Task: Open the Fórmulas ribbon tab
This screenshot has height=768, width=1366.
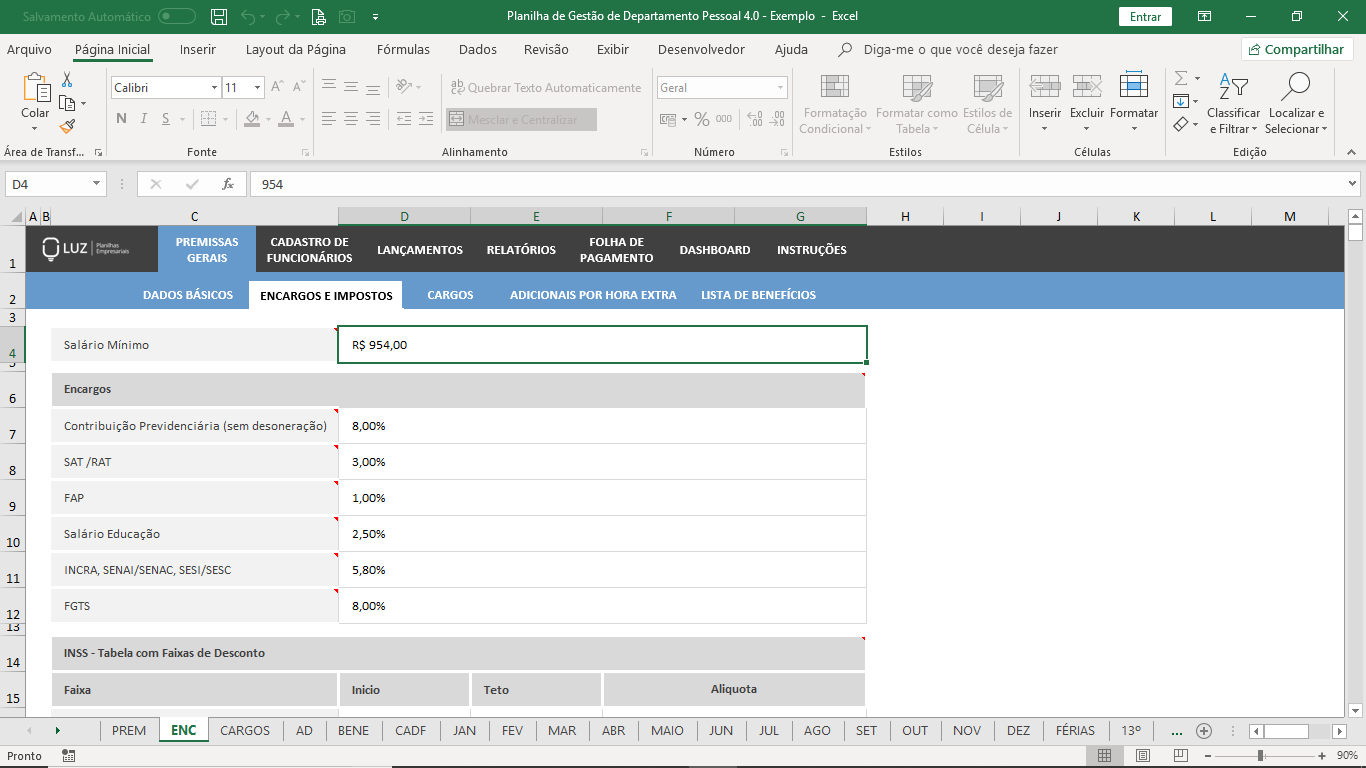Action: pos(403,49)
